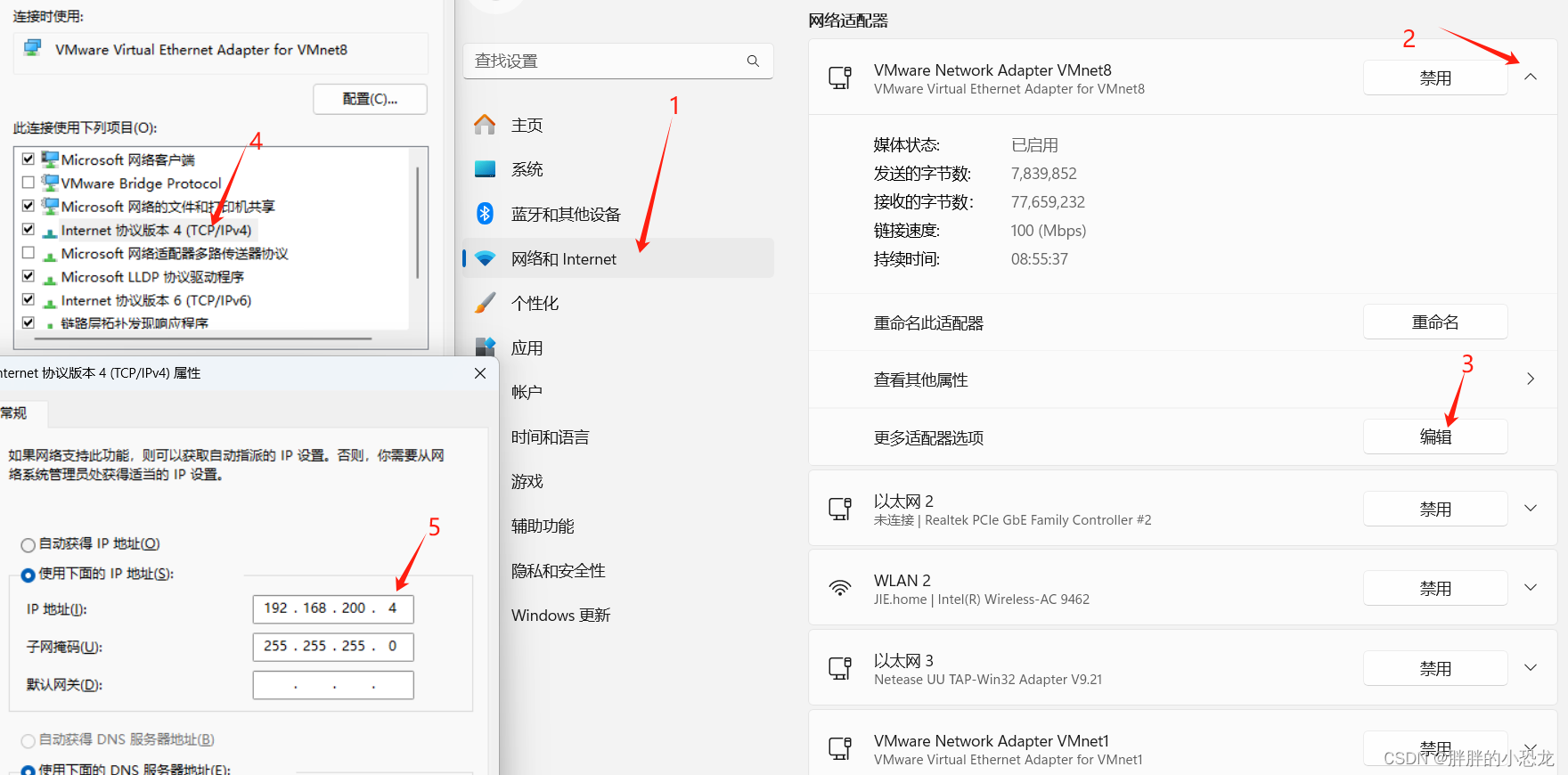This screenshot has width=1568, height=775.
Task: Toggle Microsoft 网络的文件和打印机共享 checkbox
Action: tap(29, 205)
